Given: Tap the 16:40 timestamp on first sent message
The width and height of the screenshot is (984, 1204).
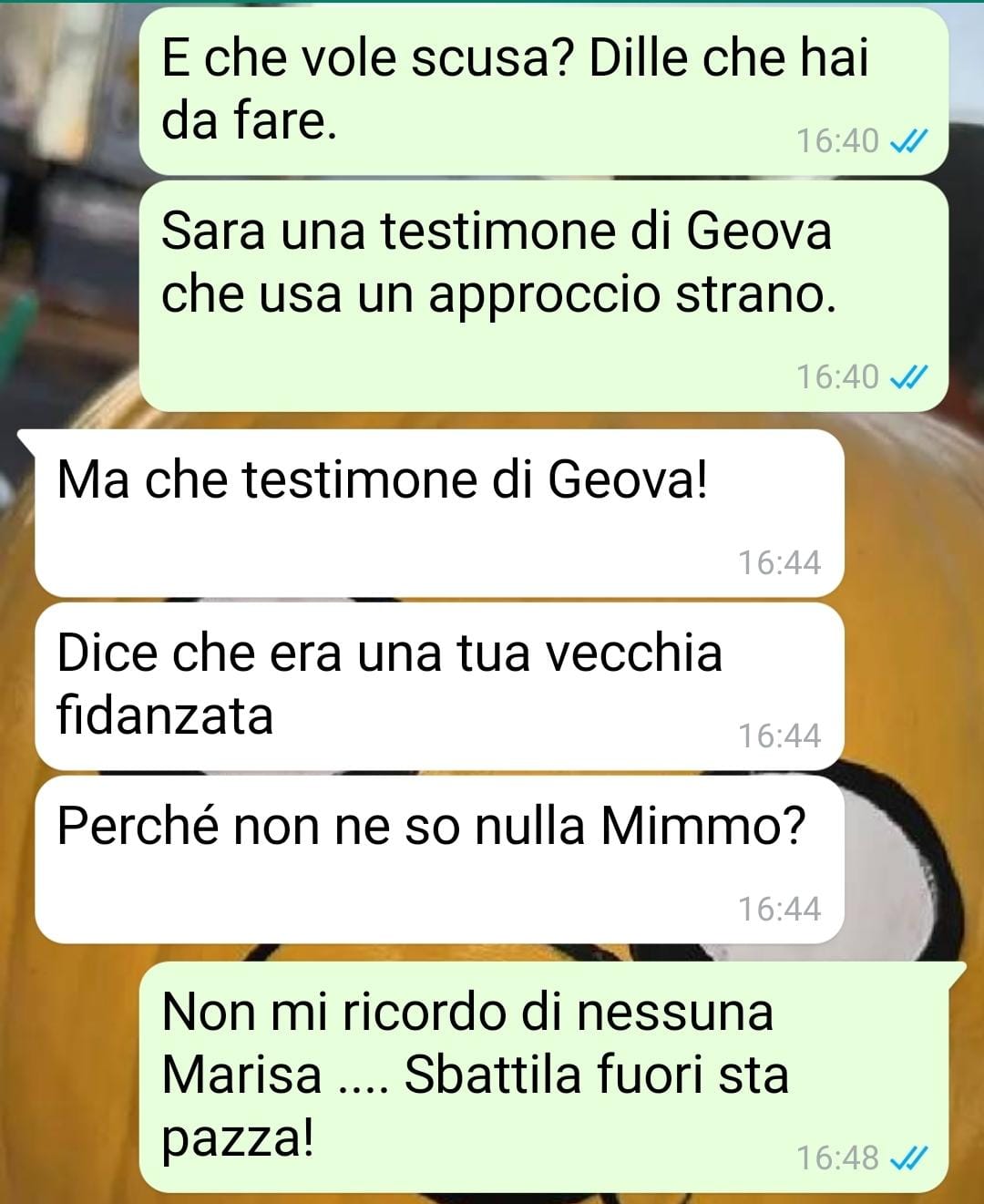Looking at the screenshot, I should [837, 141].
